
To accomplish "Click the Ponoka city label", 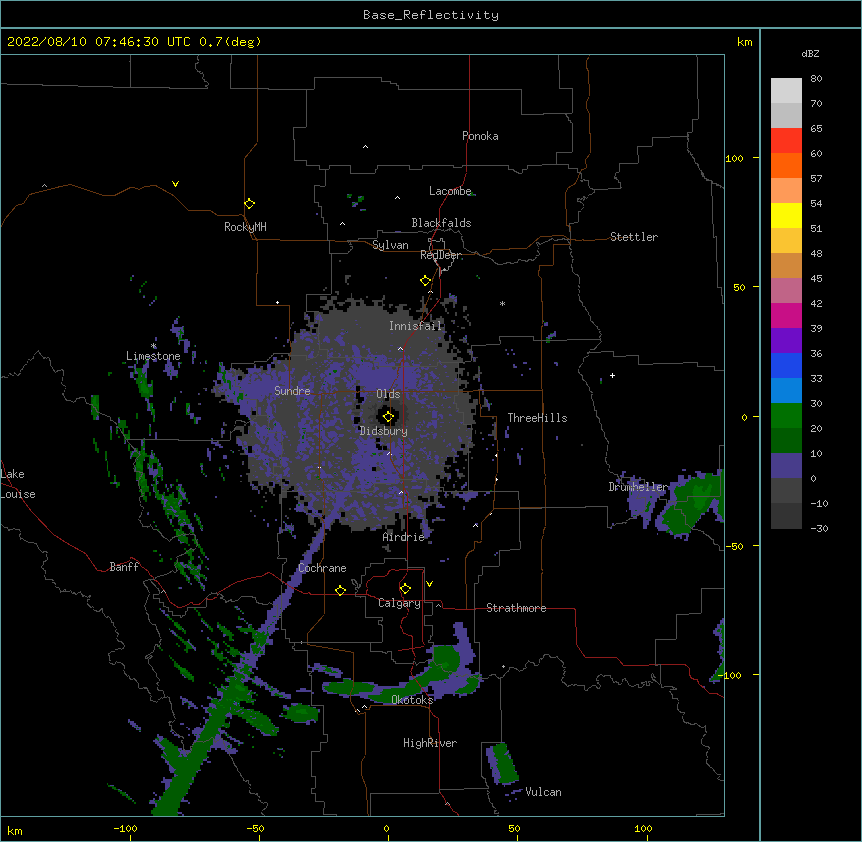I will pos(480,136).
